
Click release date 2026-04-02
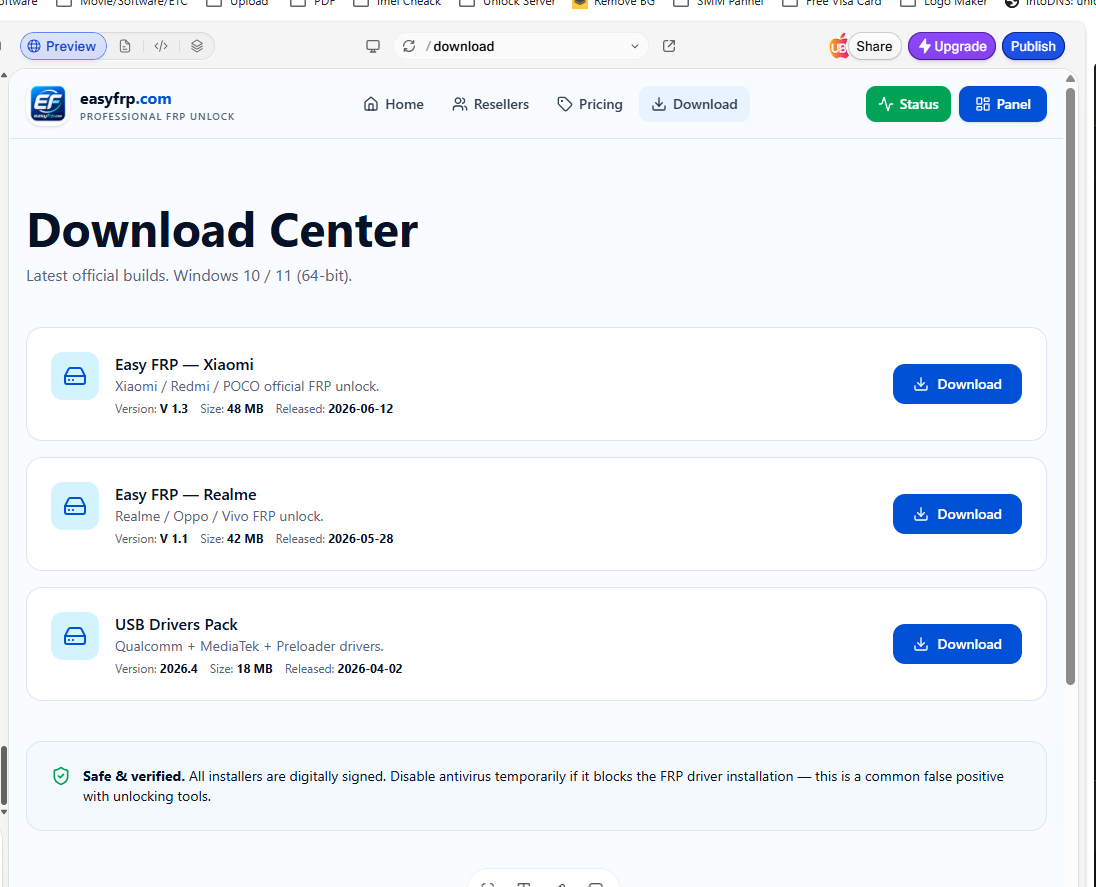[370, 669]
